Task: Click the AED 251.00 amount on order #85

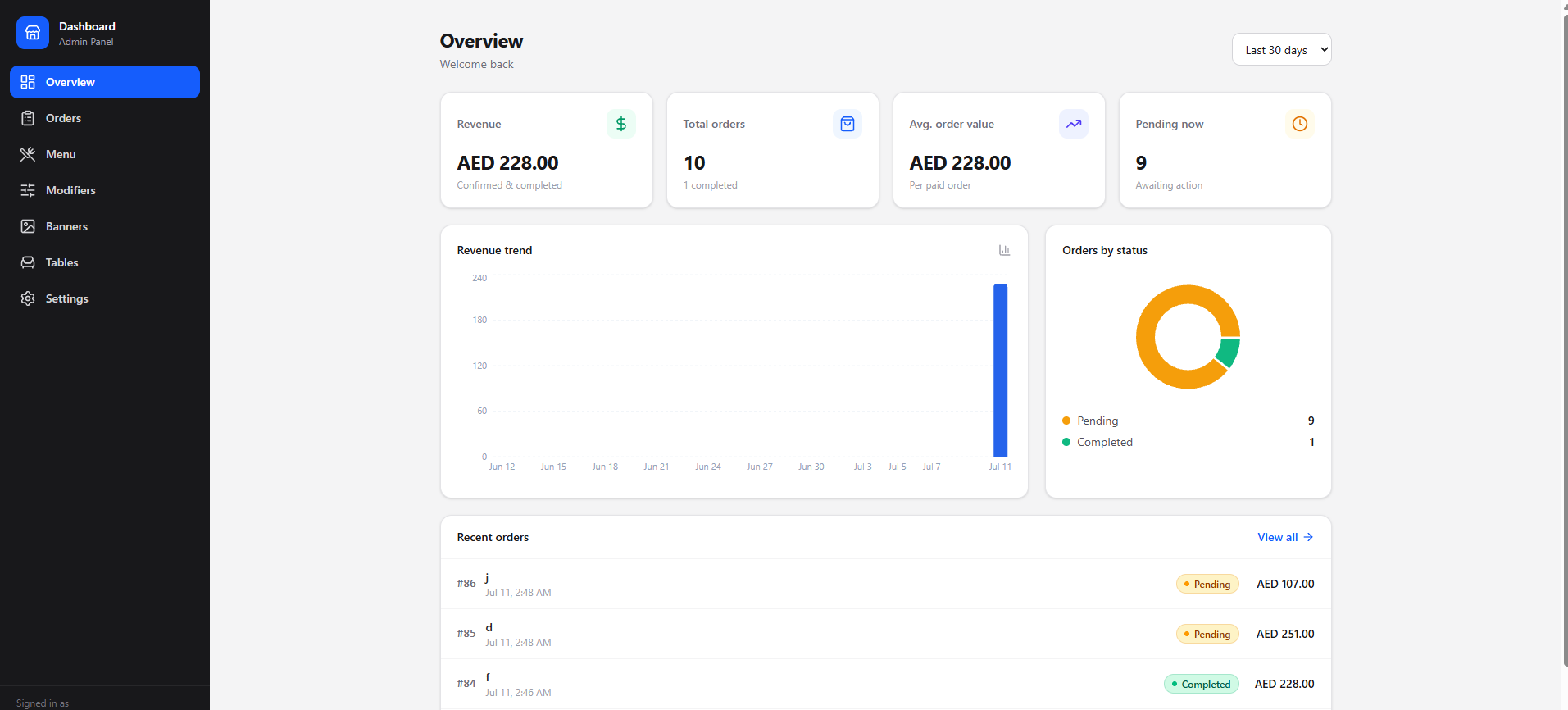Action: coord(1285,634)
